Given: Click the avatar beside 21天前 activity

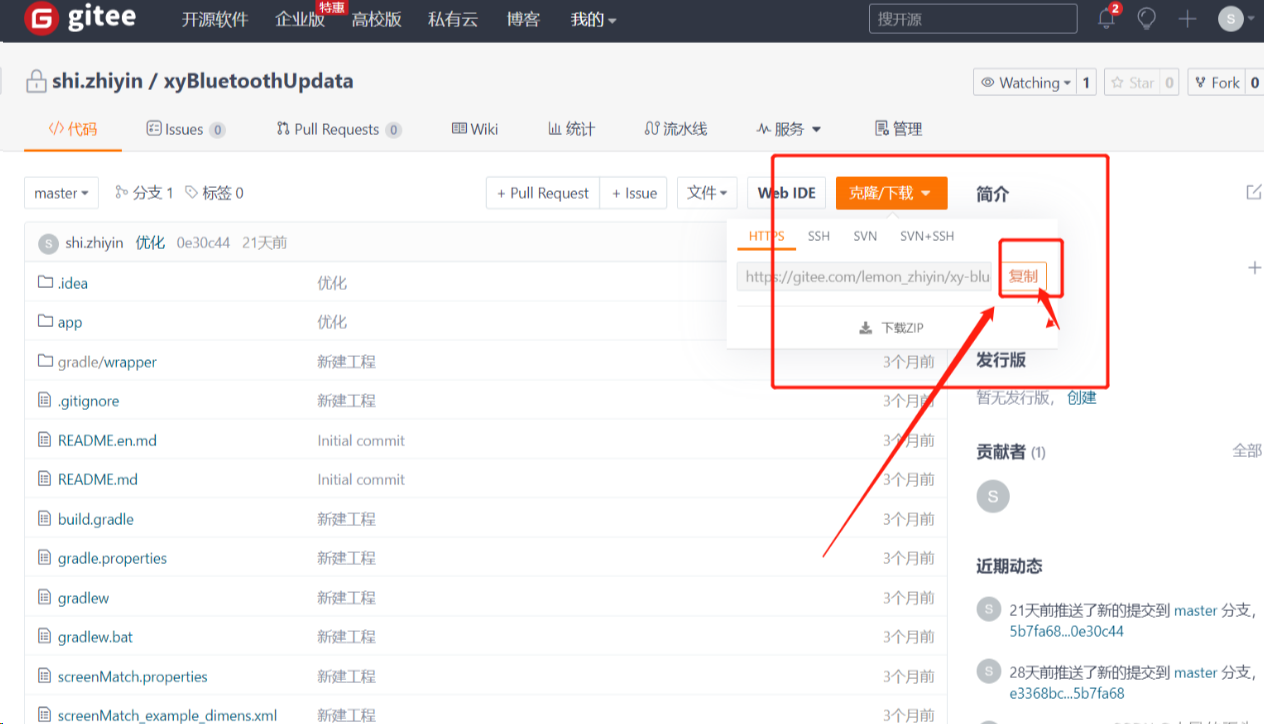Looking at the screenshot, I should (988, 609).
